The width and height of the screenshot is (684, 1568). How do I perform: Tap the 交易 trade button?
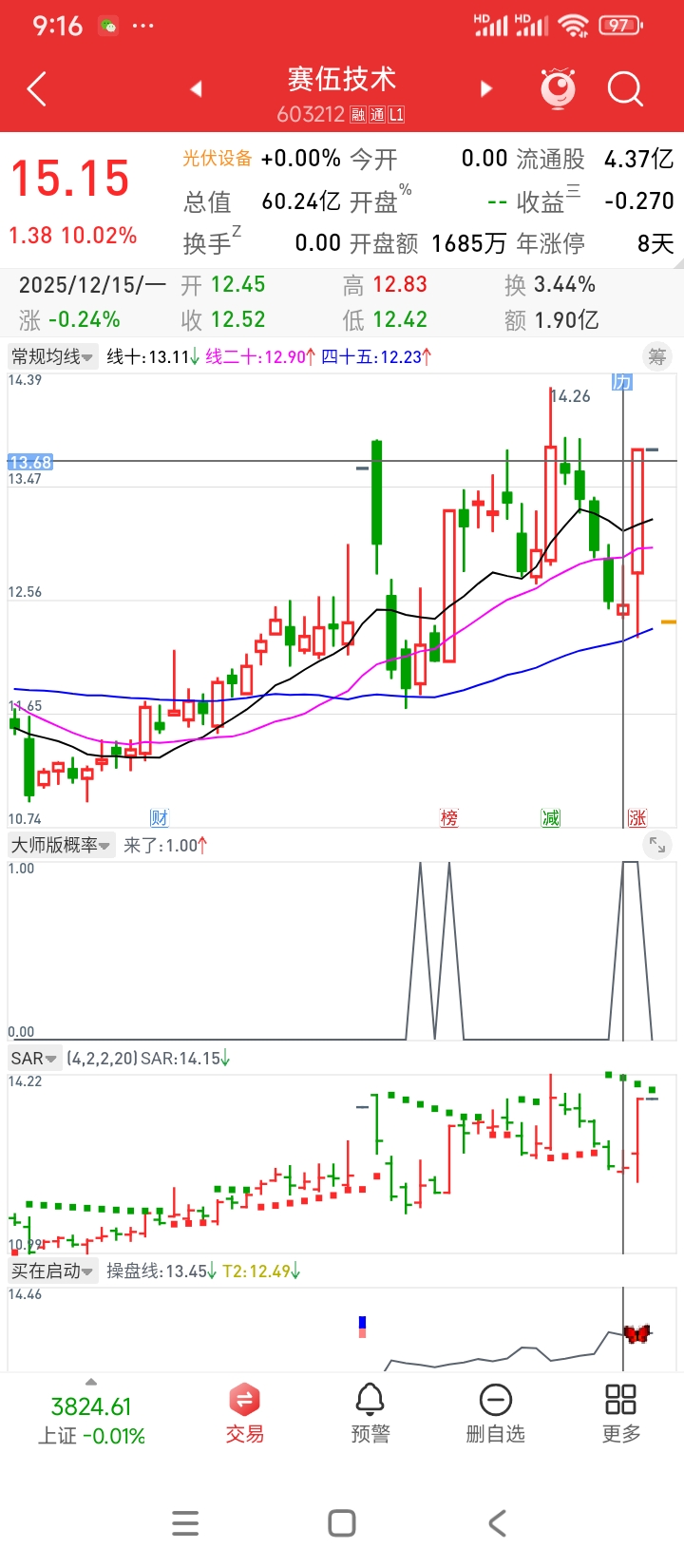click(x=244, y=1412)
